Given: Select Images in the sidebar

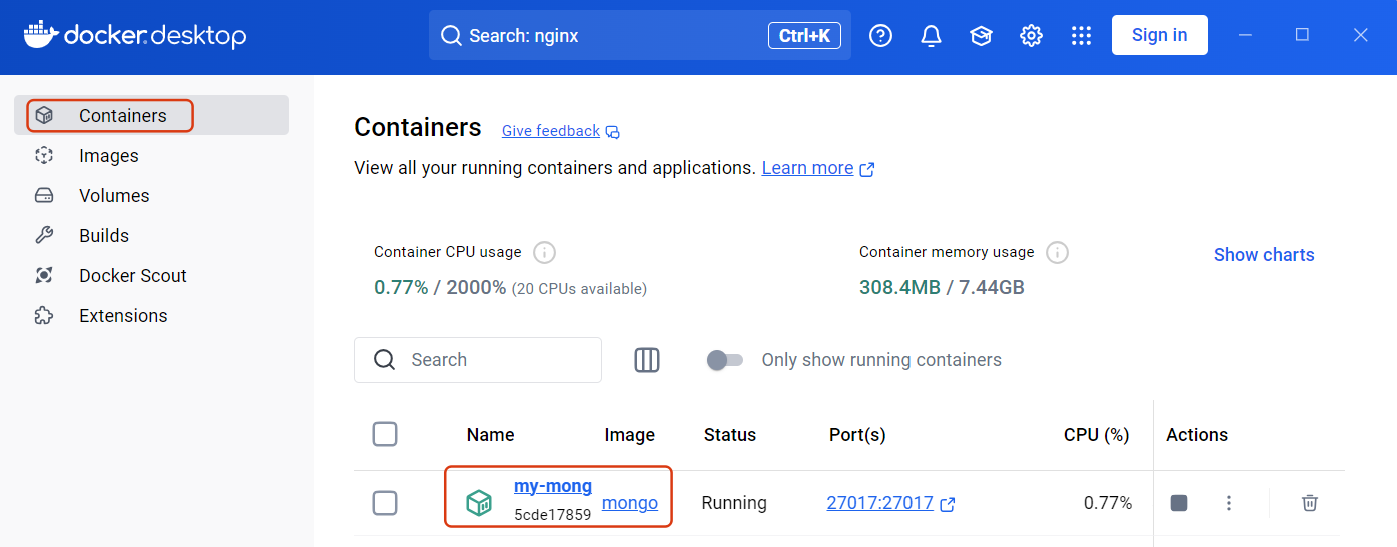Looking at the screenshot, I should pos(151,155).
